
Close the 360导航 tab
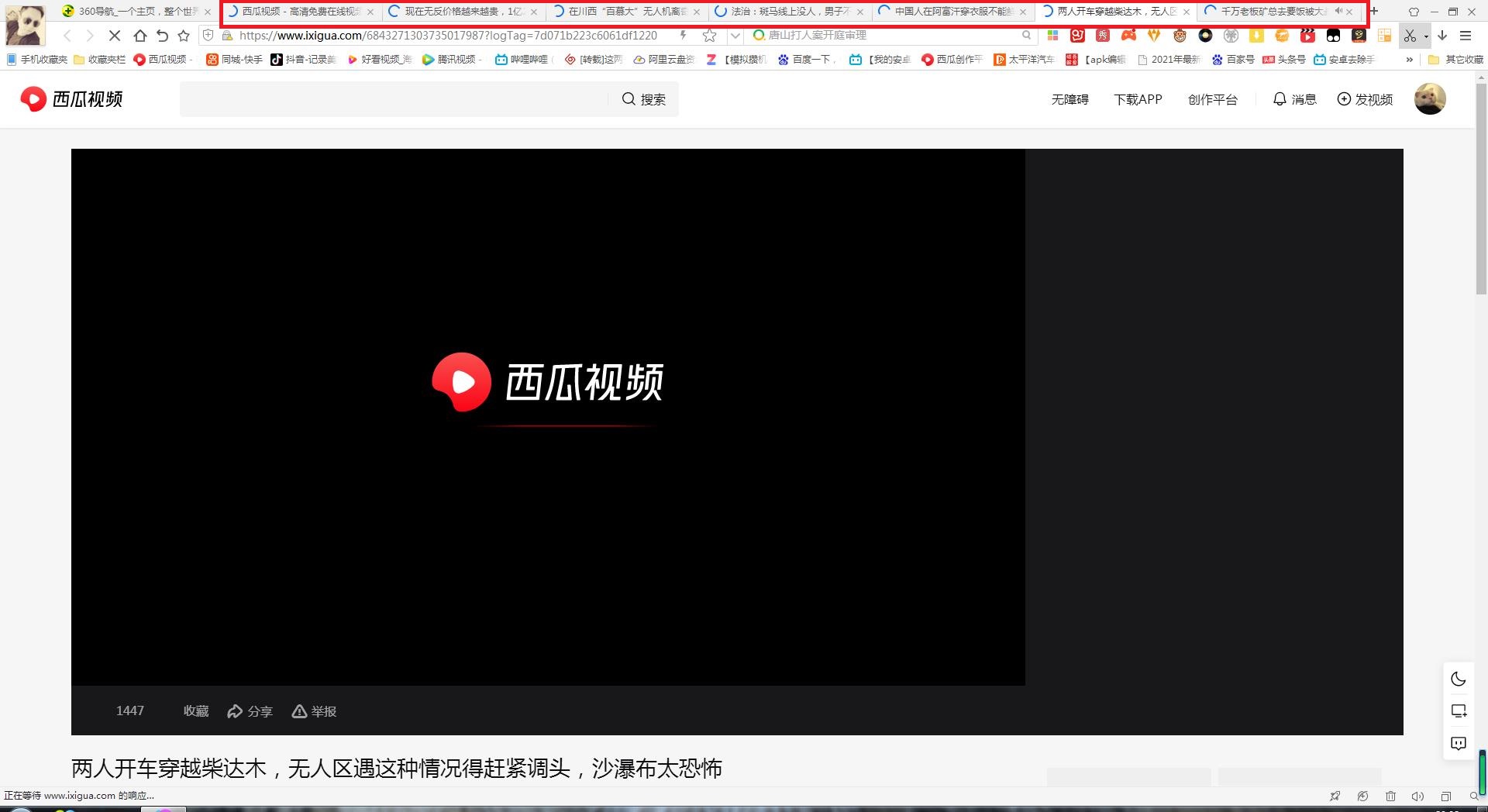[207, 12]
